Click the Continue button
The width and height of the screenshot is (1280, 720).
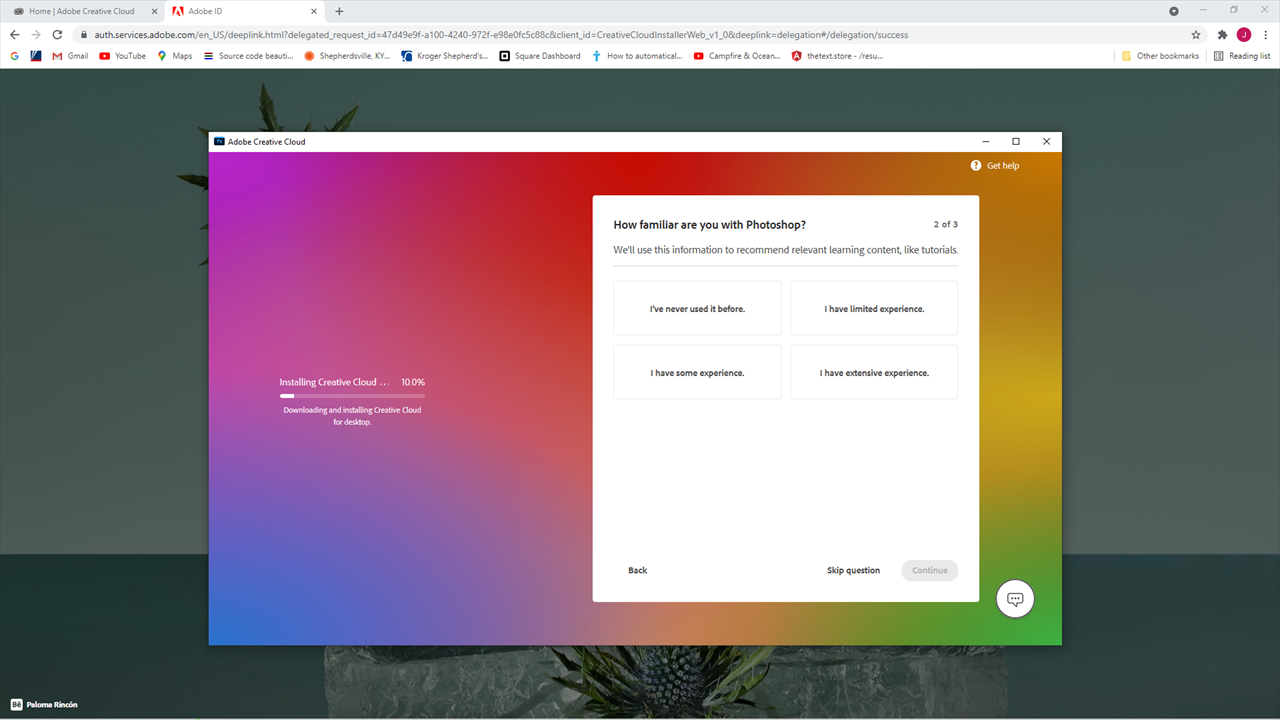click(x=929, y=571)
